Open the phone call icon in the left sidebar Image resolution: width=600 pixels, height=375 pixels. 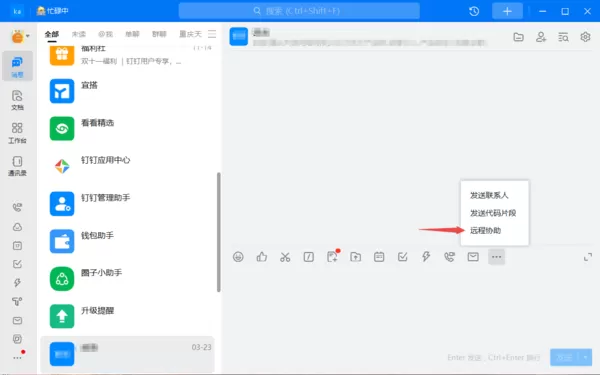(17, 207)
